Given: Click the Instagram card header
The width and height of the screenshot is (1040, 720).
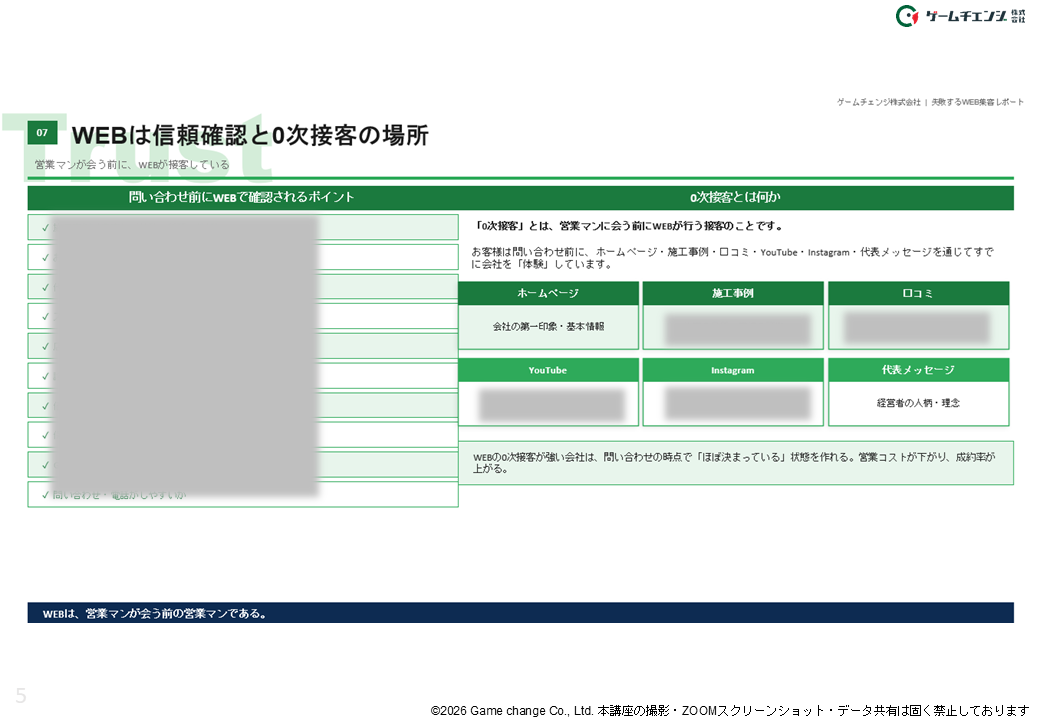Looking at the screenshot, I should [x=733, y=370].
